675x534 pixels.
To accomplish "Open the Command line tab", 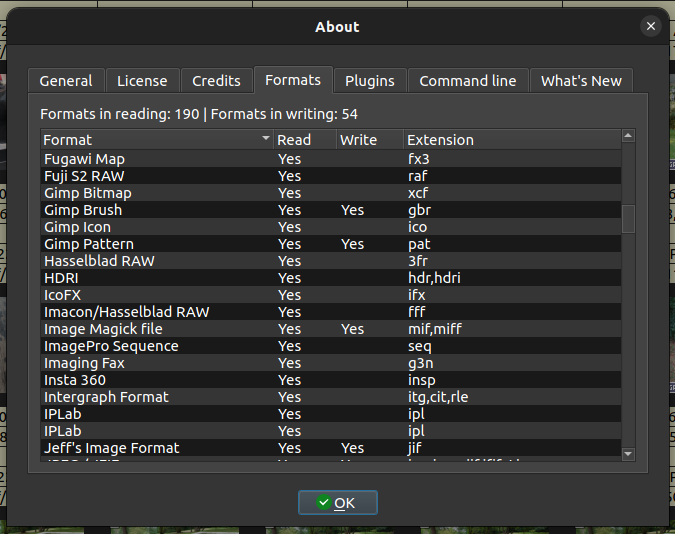I will tap(468, 81).
